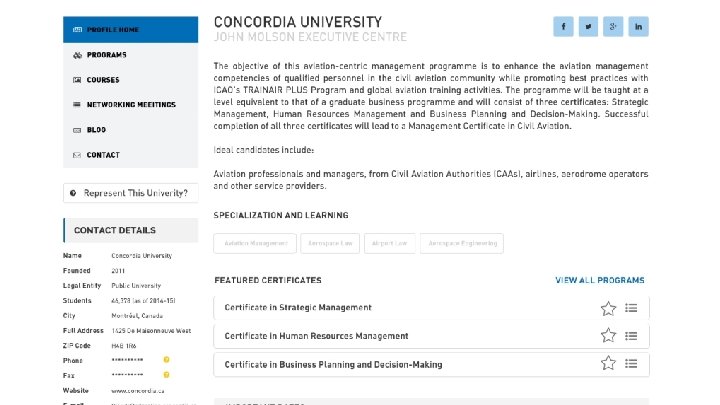Go to Courses section

pos(130,80)
